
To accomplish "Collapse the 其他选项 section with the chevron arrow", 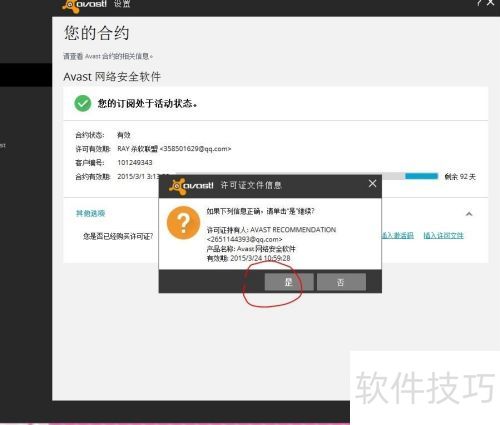I will coord(469,214).
